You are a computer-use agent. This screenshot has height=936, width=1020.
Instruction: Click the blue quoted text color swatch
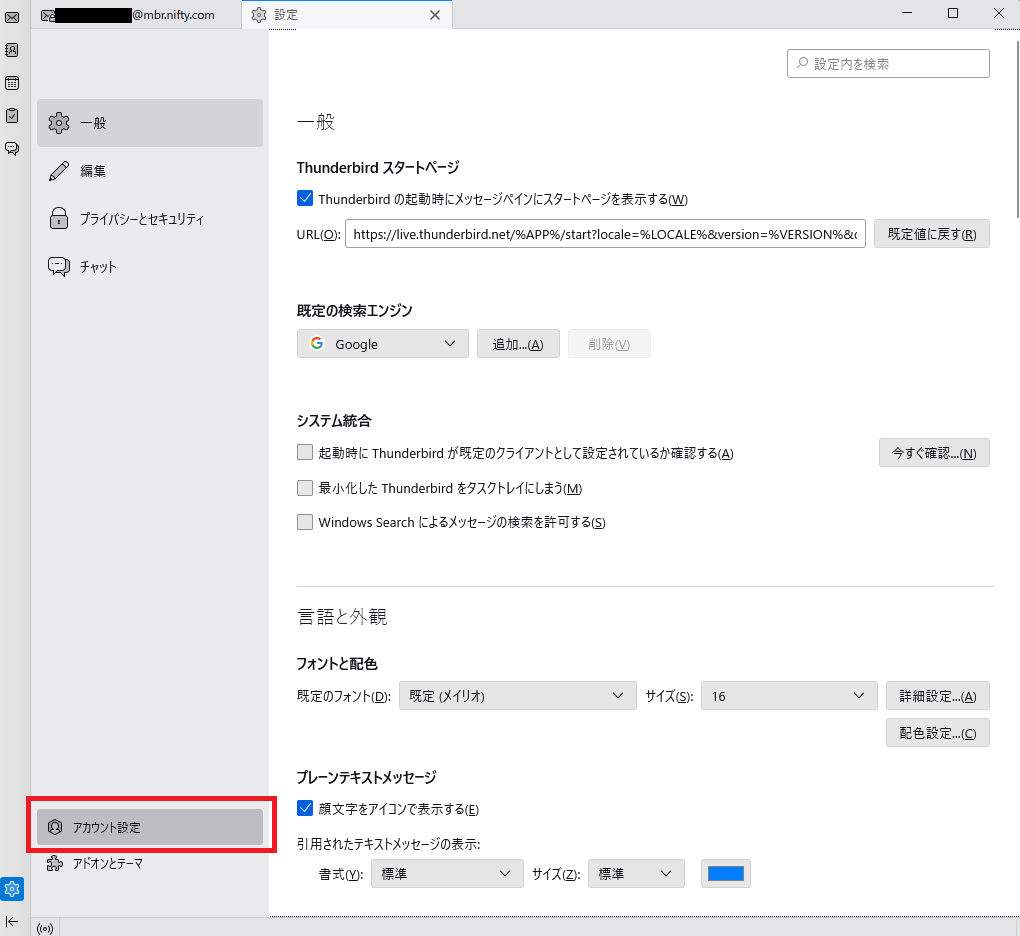pyautogui.click(x=726, y=874)
